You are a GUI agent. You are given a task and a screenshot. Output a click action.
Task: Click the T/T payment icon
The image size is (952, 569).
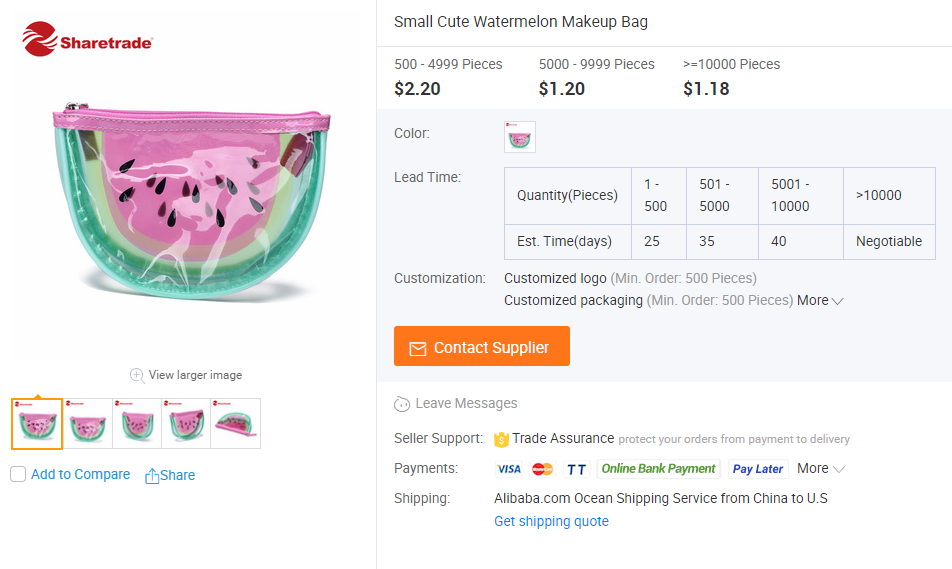[576, 469]
